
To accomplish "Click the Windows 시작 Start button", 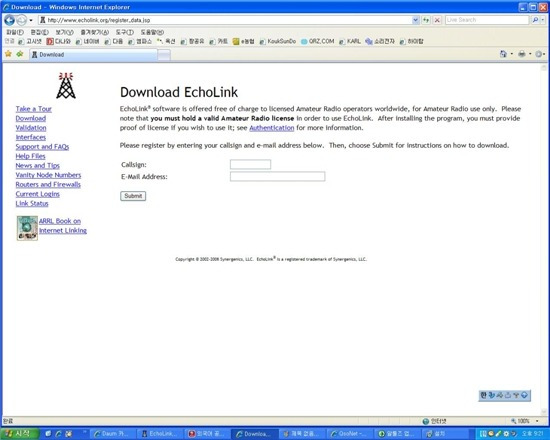I will click(20, 434).
